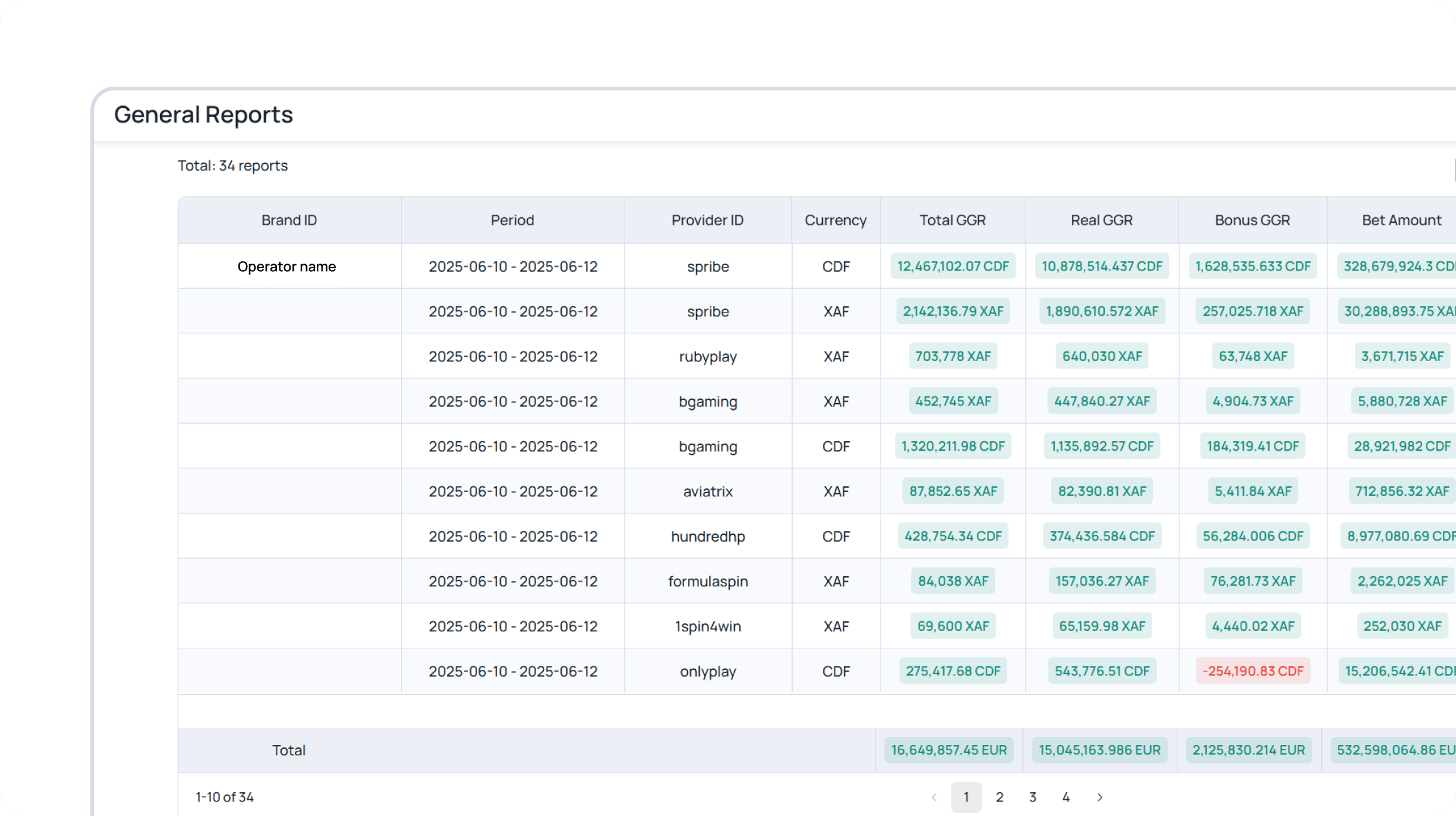This screenshot has width=1456, height=816.
Task: Click Total GGR 703,778 XAF
Action: (x=953, y=357)
